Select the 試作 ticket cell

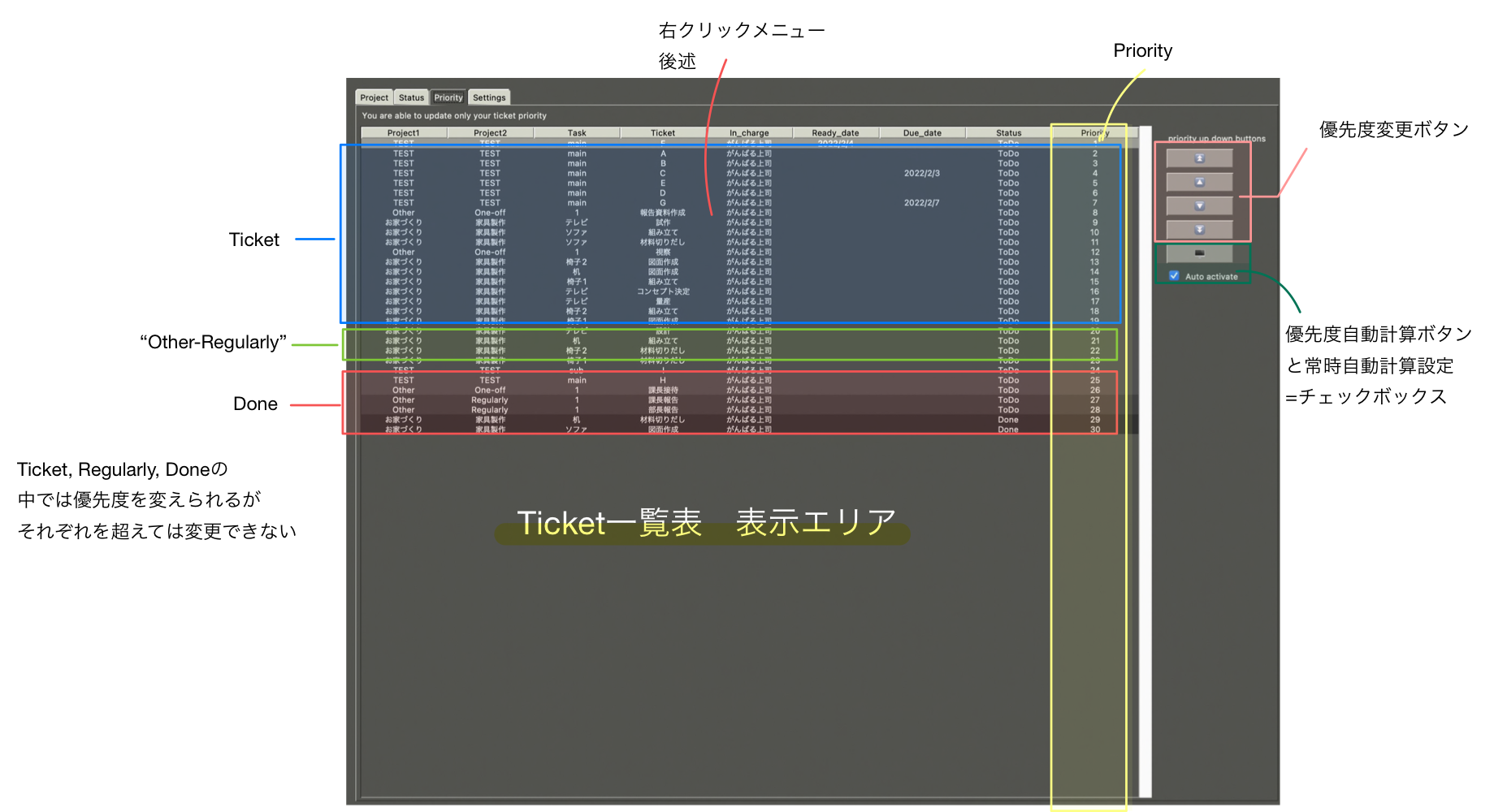663,222
